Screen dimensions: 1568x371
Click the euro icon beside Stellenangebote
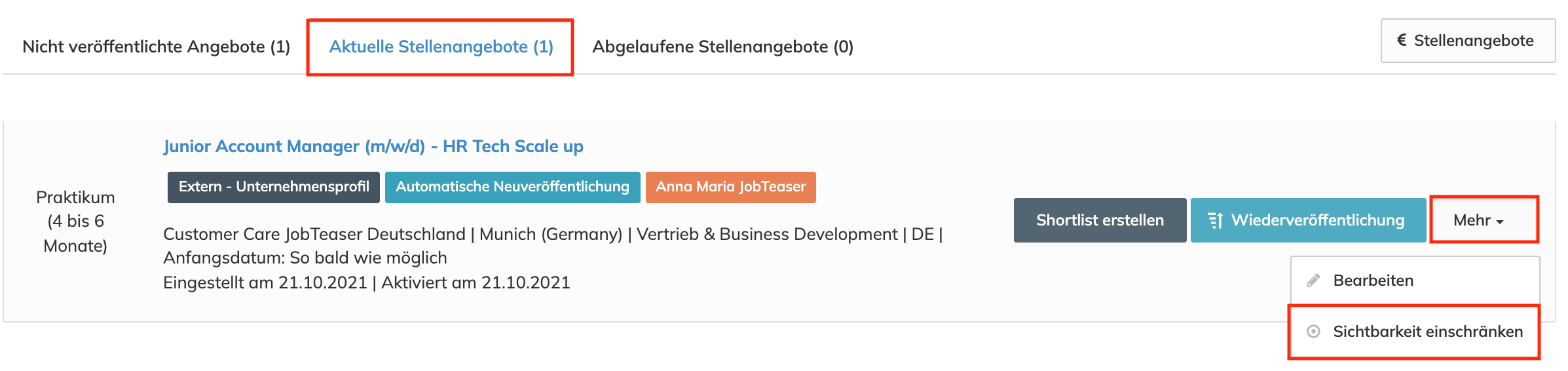(1402, 41)
